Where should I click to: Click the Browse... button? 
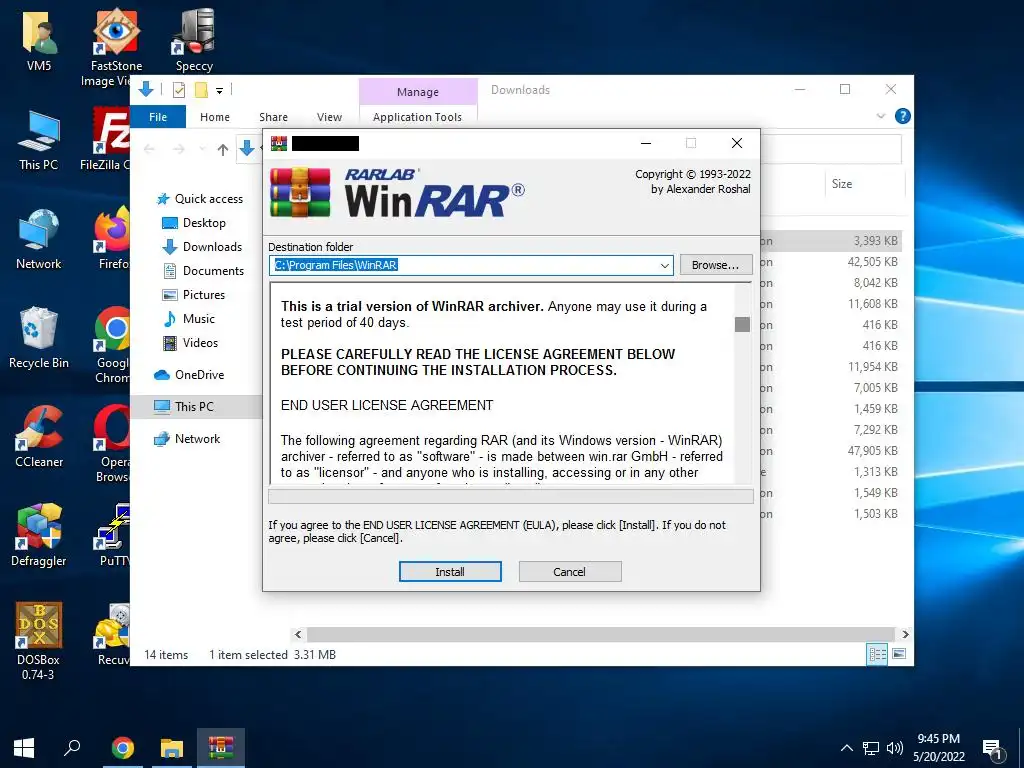point(716,265)
